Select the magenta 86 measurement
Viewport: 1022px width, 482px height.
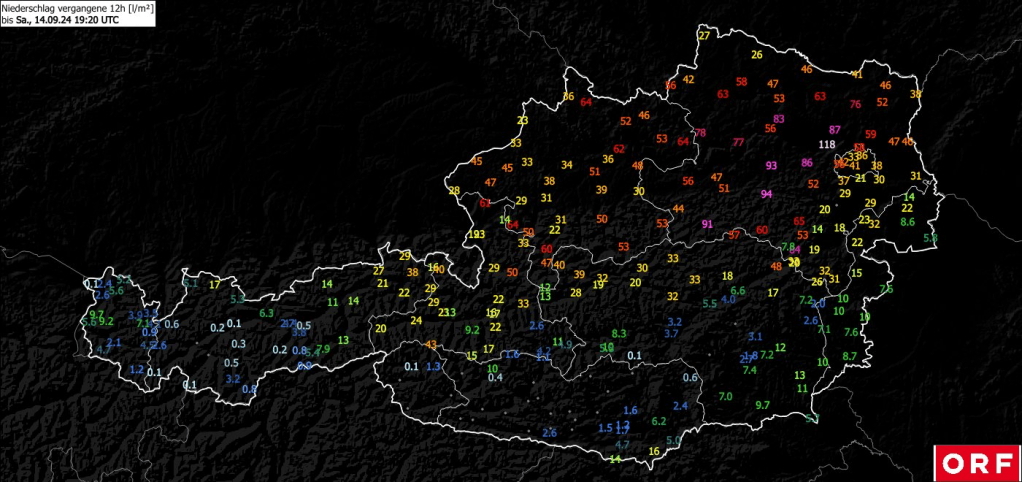[x=807, y=163]
